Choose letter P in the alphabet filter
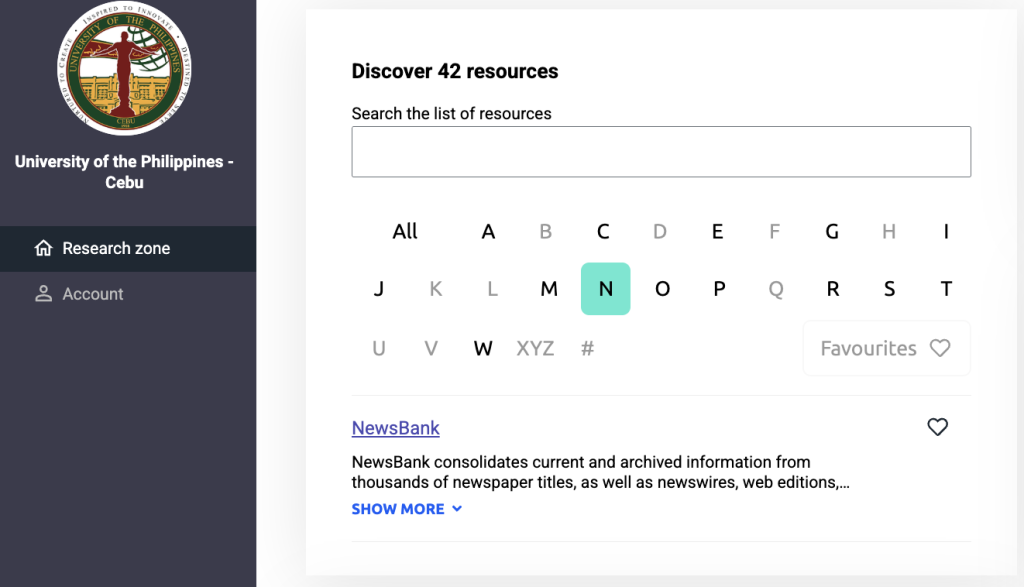The width and height of the screenshot is (1024, 587). [x=719, y=289]
